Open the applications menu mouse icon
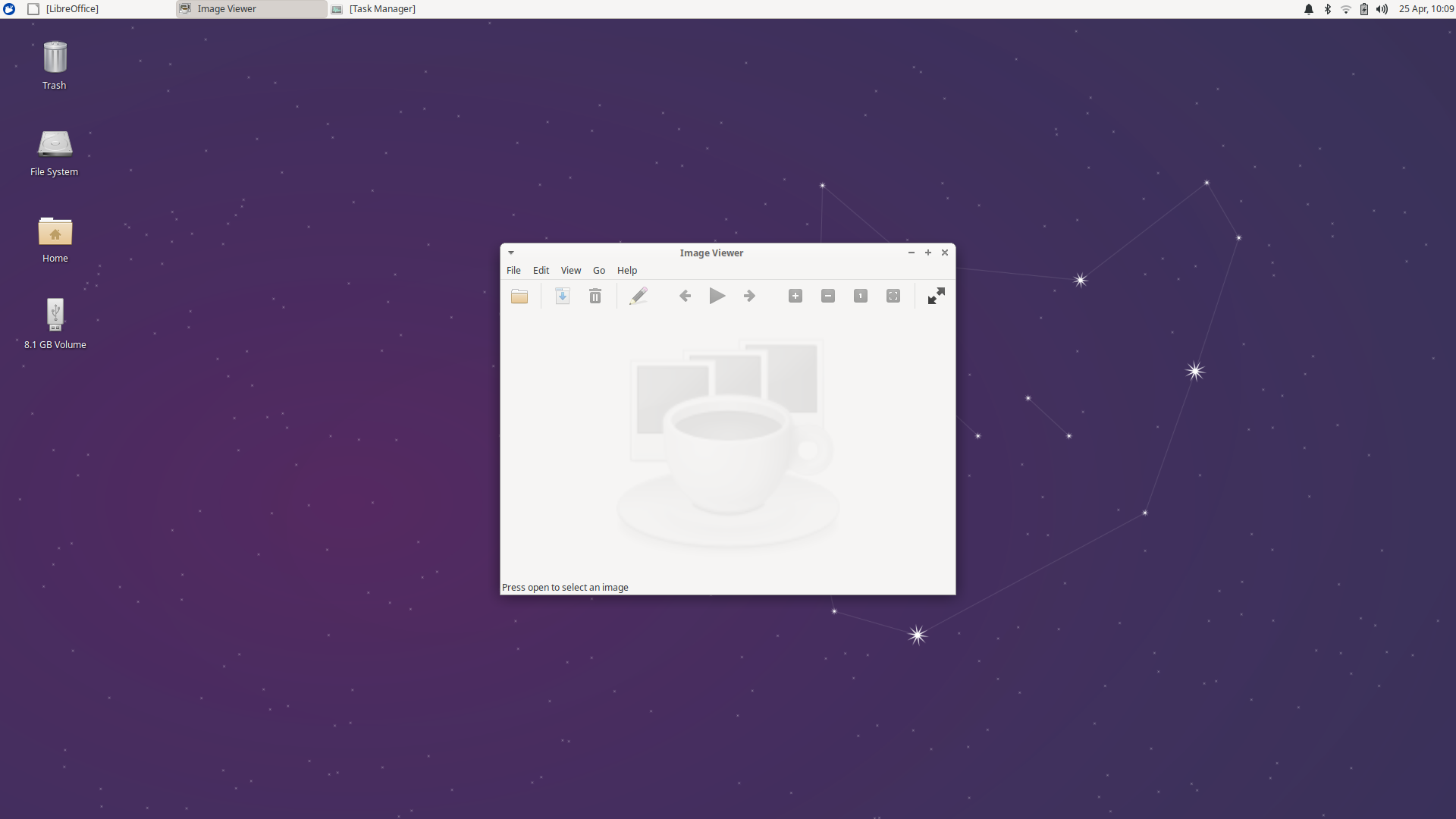The image size is (1456, 819). pos(9,9)
